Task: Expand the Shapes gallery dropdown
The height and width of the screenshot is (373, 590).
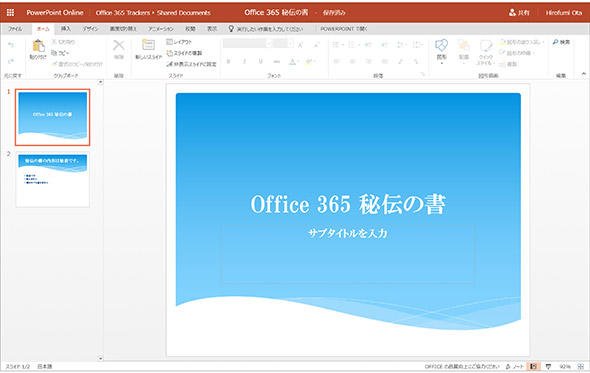Action: 441,63
